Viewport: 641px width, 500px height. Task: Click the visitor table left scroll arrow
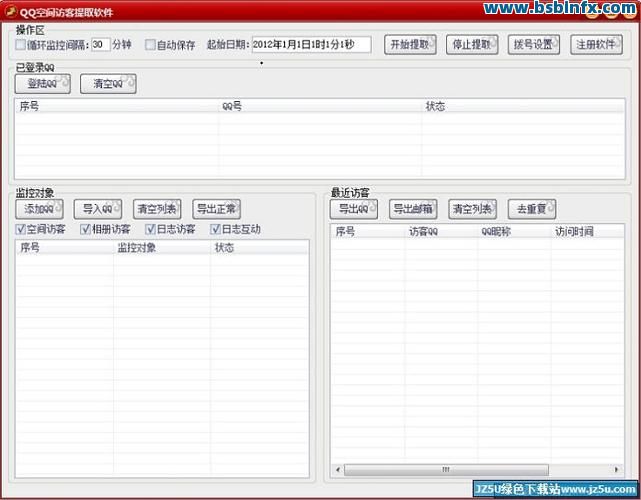pyautogui.click(x=338, y=470)
